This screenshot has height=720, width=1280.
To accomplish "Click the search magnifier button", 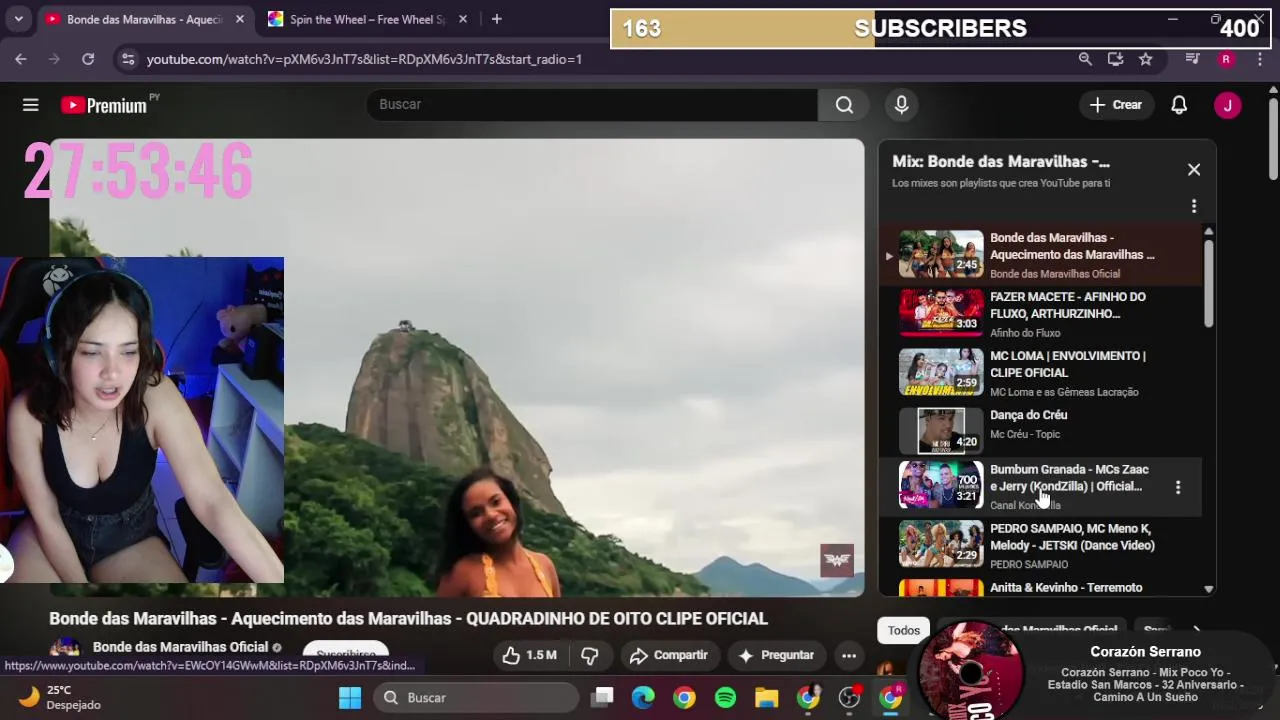I will (x=844, y=105).
